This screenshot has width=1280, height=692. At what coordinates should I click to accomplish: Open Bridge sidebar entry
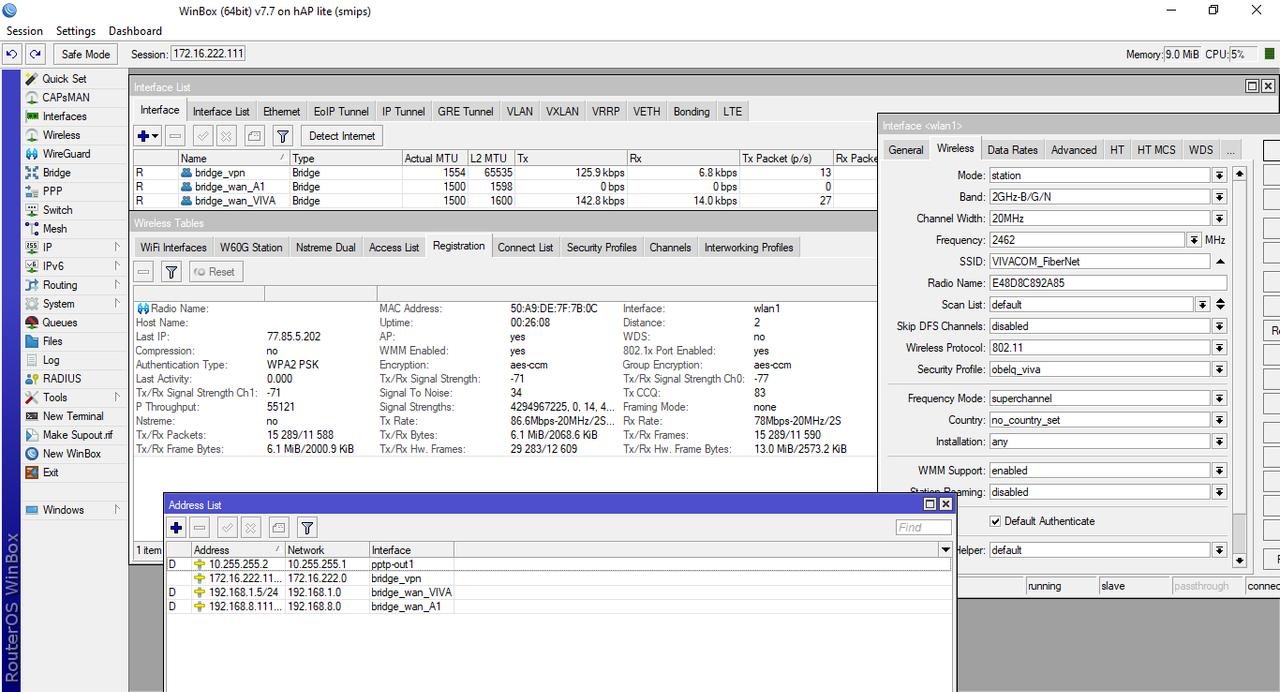click(56, 173)
